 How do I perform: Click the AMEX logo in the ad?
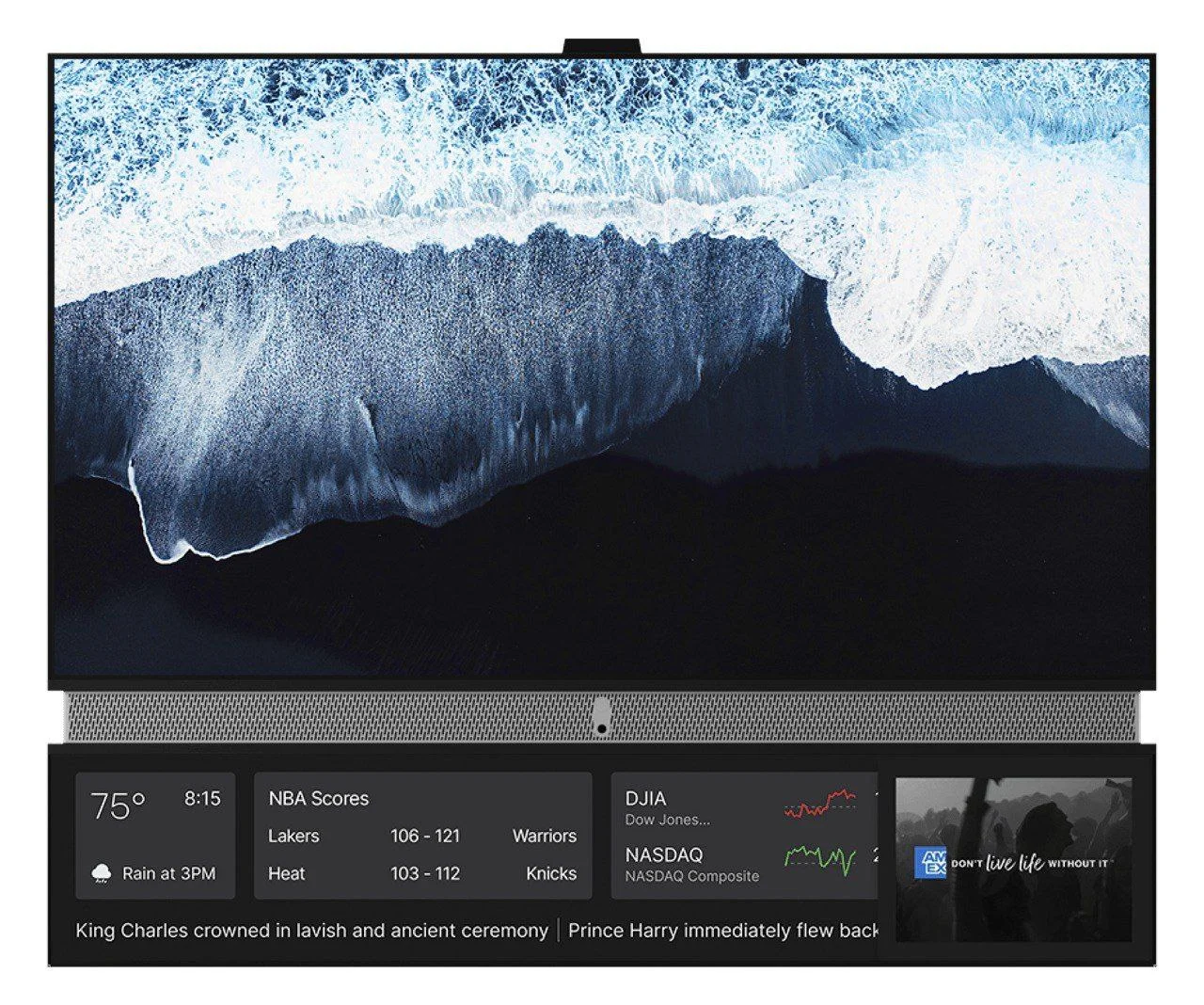(x=929, y=862)
